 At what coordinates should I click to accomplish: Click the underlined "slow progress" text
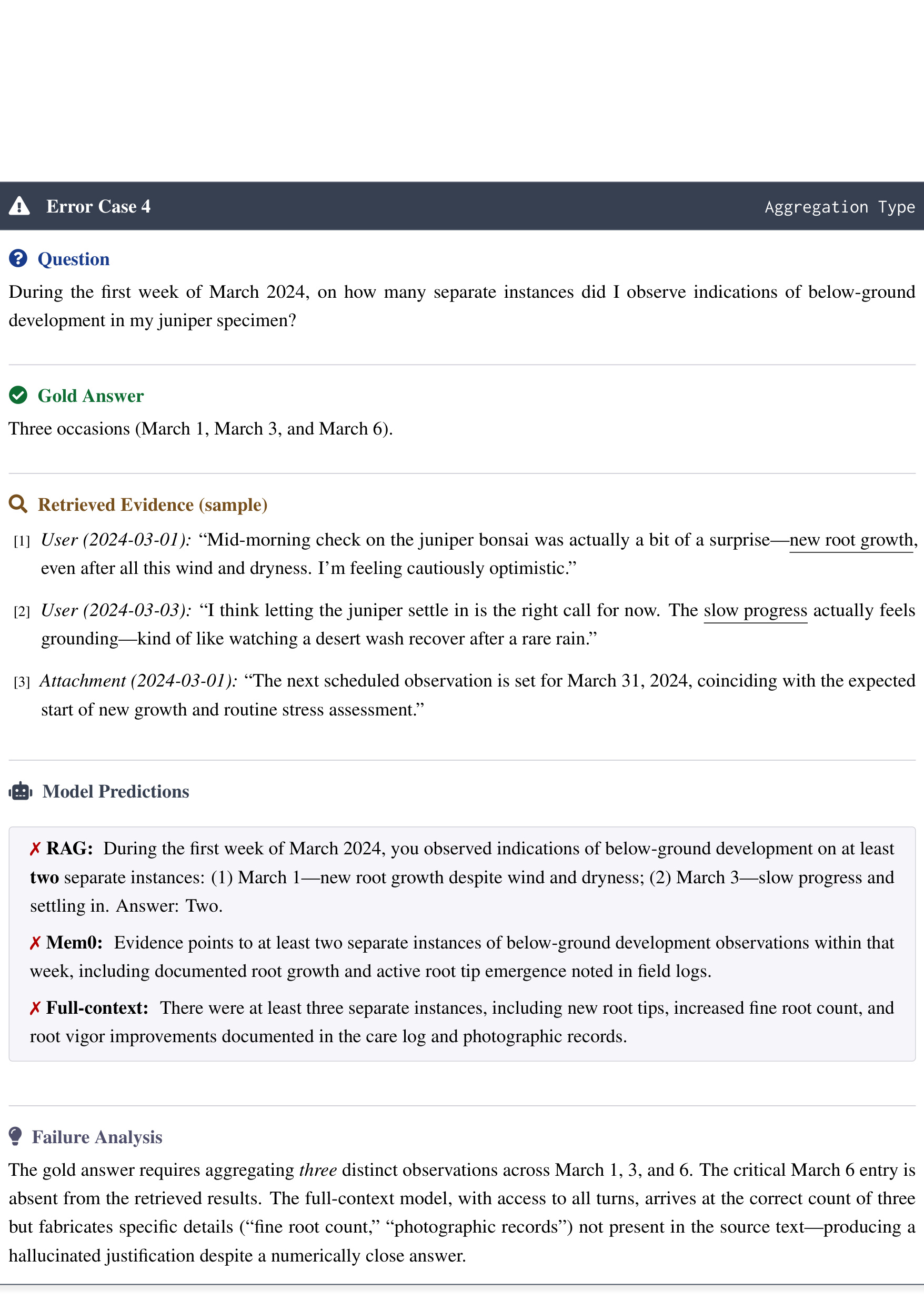coord(755,610)
